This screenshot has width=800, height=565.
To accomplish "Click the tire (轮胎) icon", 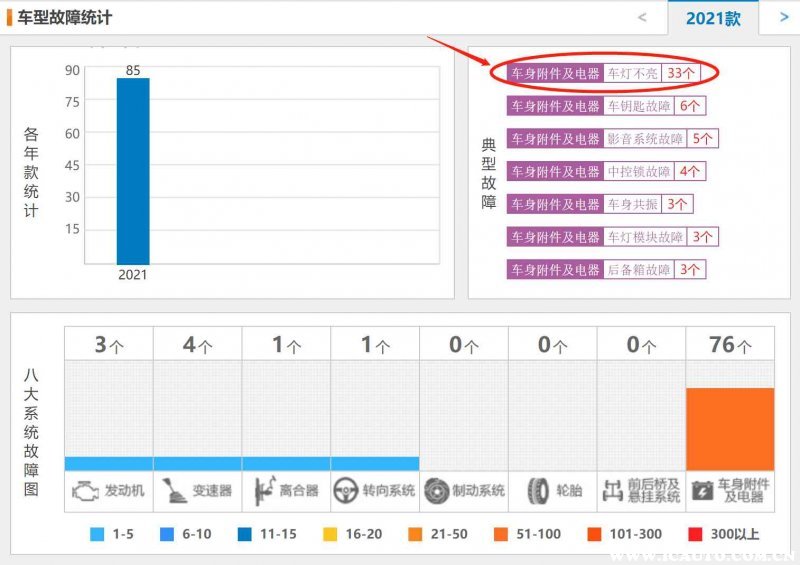I will click(x=539, y=491).
